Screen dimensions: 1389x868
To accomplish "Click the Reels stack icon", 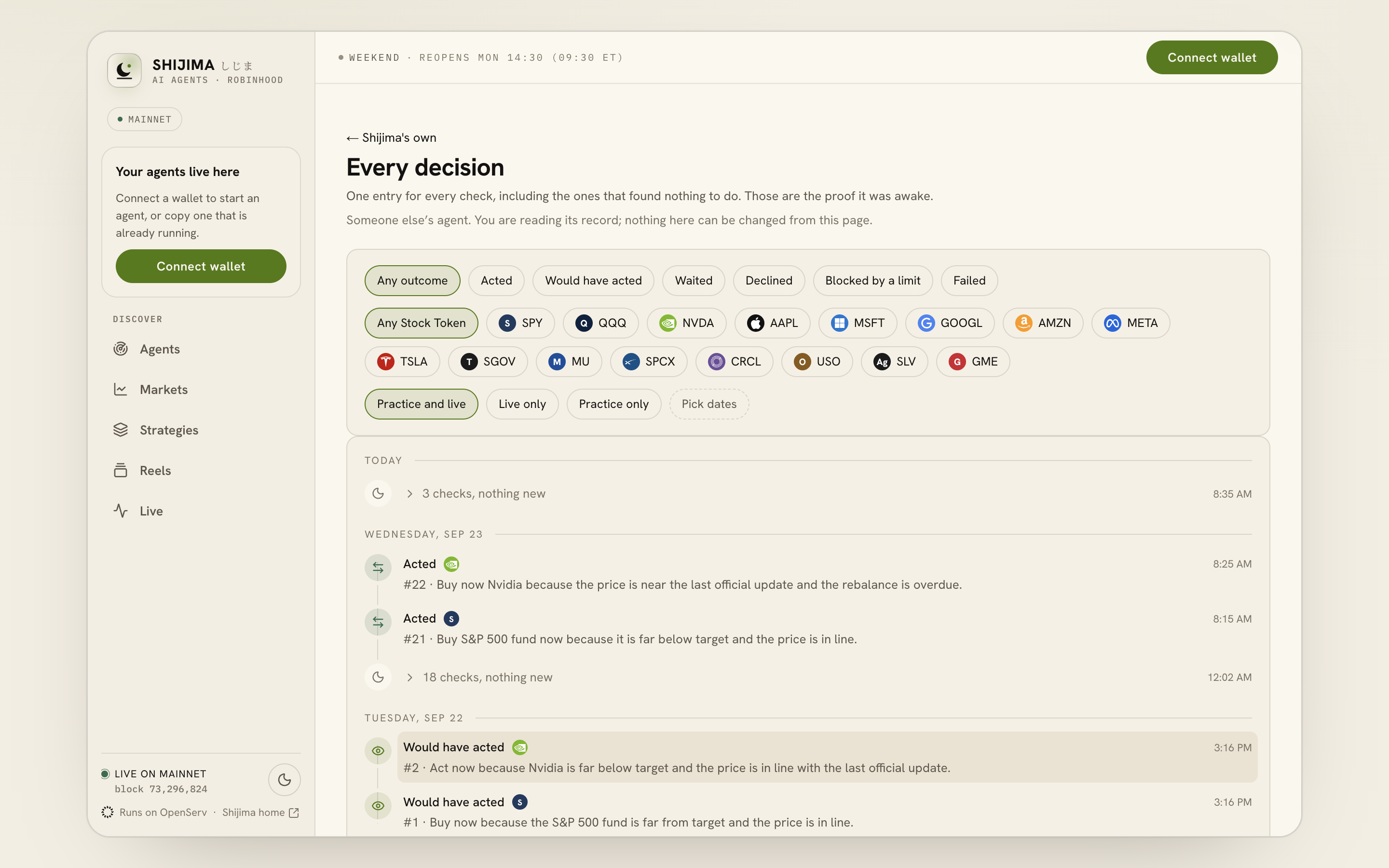I will [121, 471].
